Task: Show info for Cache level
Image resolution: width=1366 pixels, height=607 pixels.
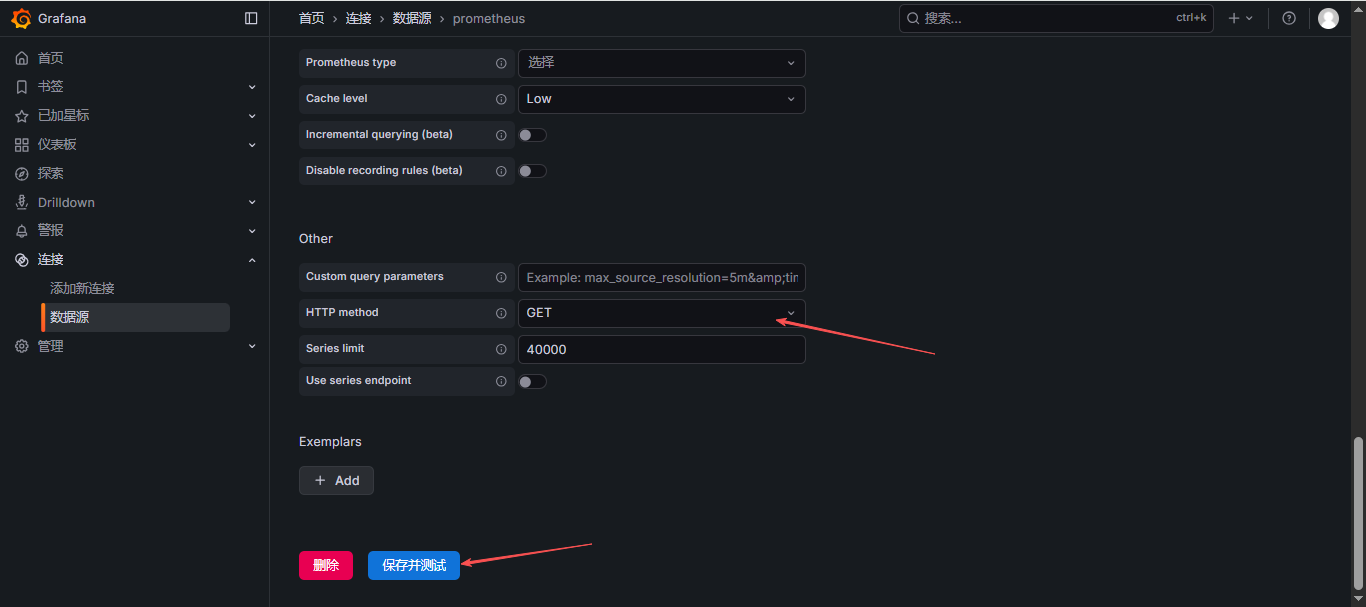Action: [x=501, y=99]
